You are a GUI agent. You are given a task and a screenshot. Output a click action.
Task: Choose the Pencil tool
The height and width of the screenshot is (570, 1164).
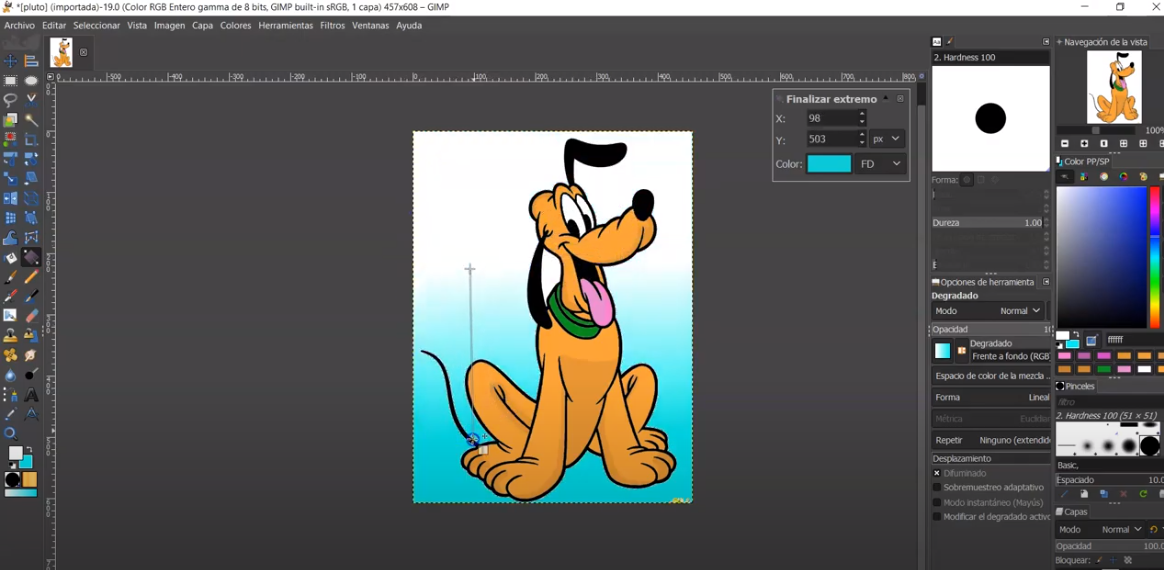click(31, 277)
